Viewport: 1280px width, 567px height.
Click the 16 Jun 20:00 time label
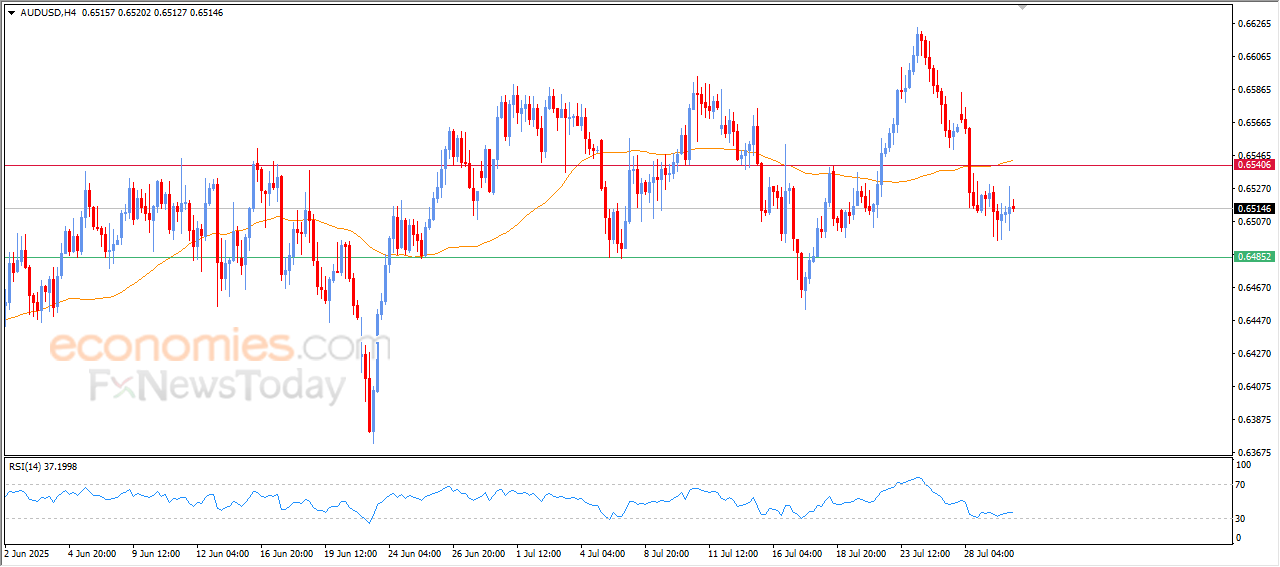pyautogui.click(x=289, y=552)
